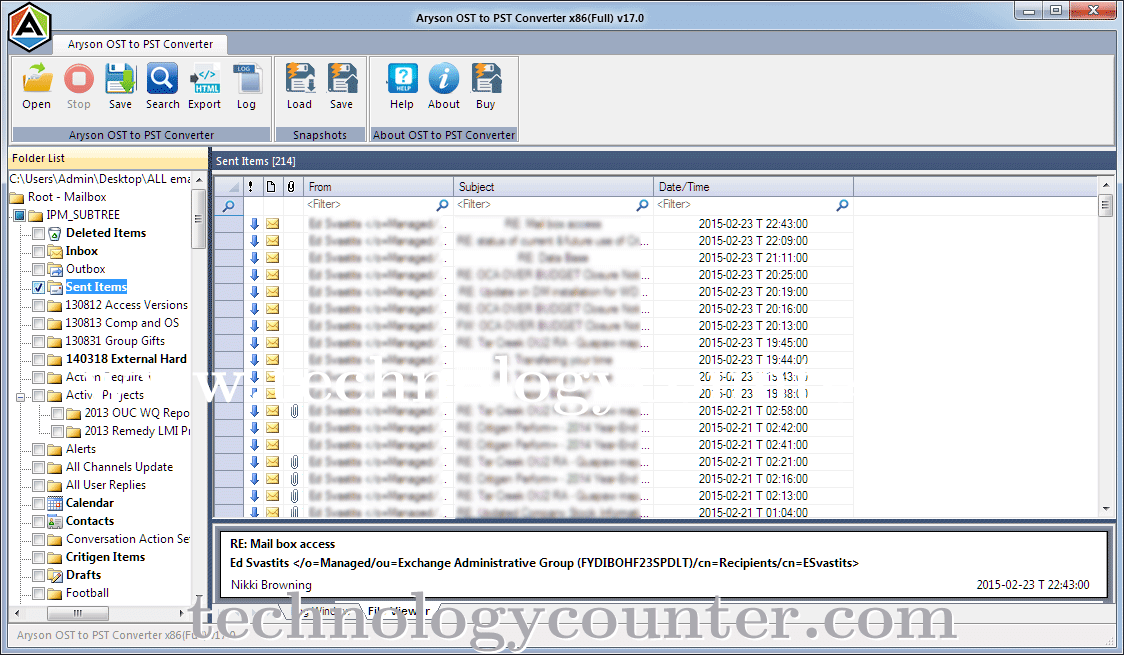
Task: Check the Outbox folder checkbox
Action: [39, 269]
